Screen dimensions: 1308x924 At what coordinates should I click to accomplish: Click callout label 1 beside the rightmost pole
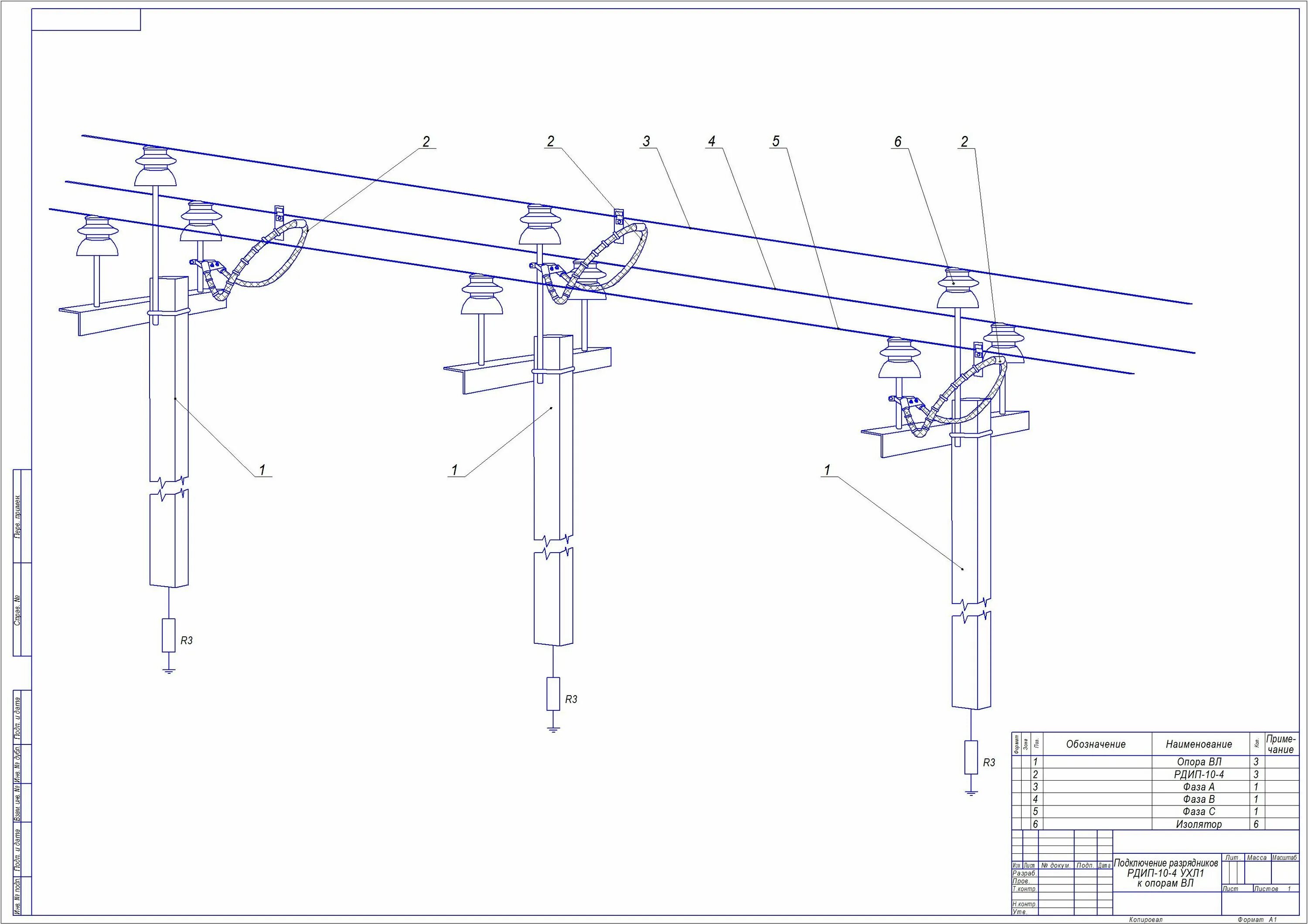point(827,470)
